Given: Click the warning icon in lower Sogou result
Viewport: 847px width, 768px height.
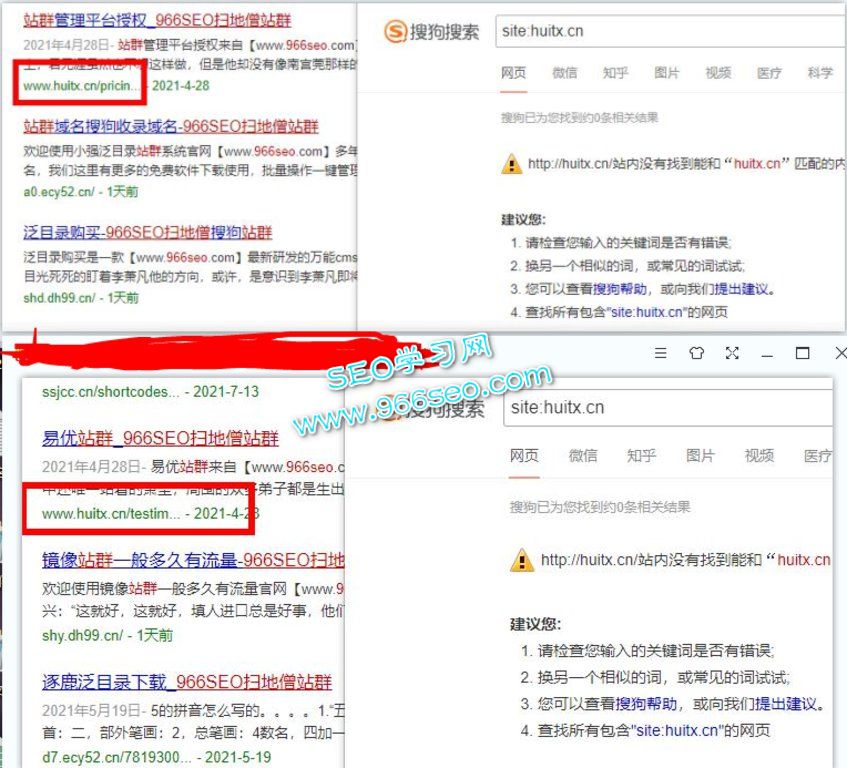Looking at the screenshot, I should 521,560.
